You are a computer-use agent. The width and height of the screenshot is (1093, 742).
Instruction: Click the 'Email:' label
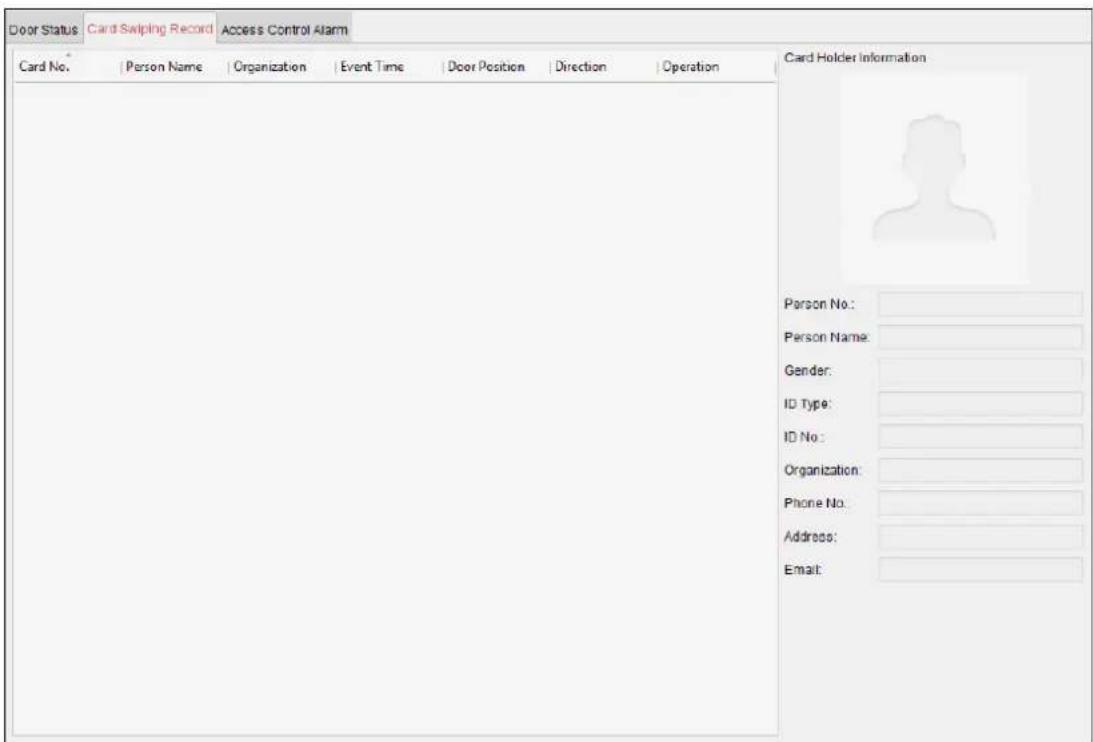pos(803,570)
